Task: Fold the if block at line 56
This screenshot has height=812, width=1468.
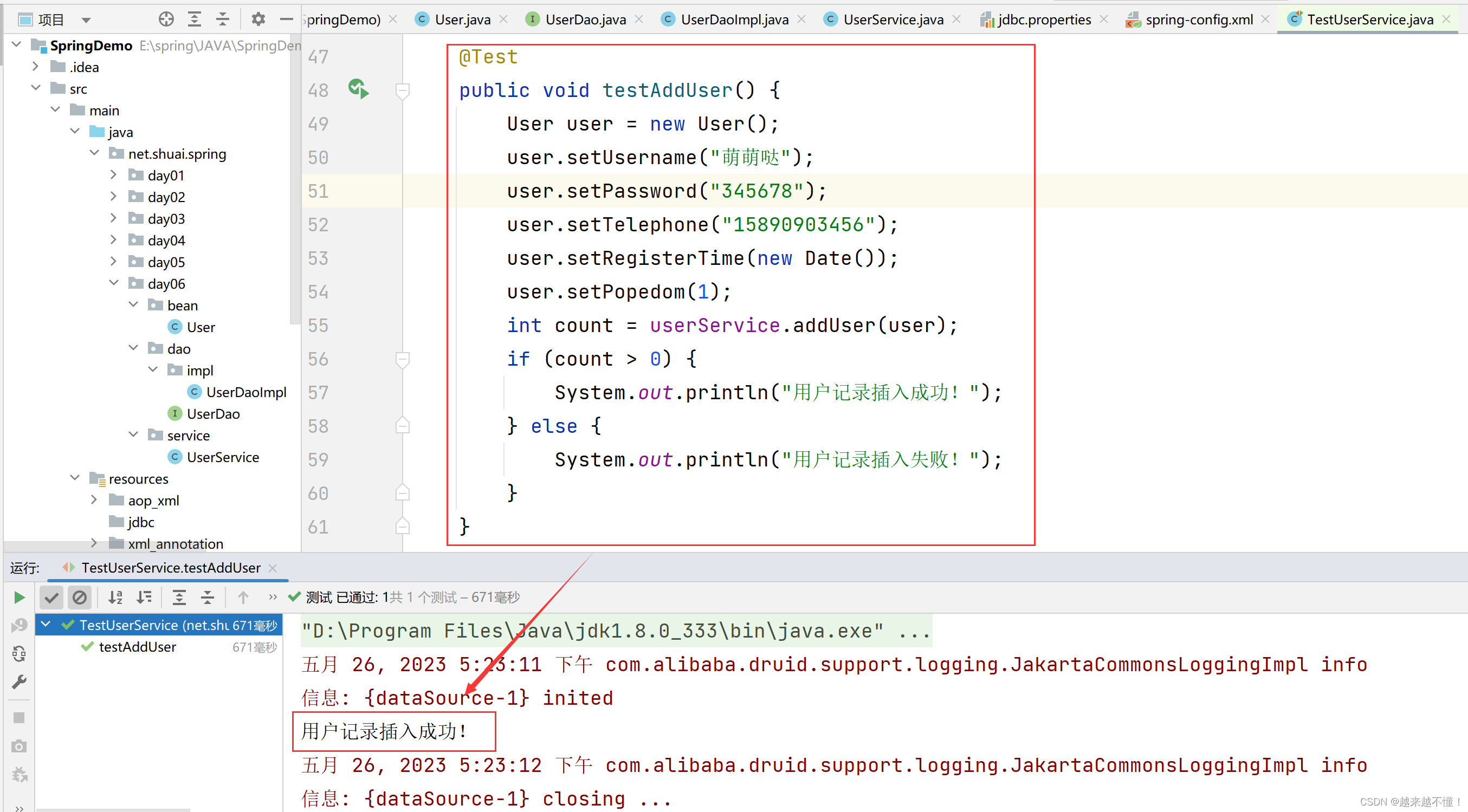Action: click(x=402, y=359)
